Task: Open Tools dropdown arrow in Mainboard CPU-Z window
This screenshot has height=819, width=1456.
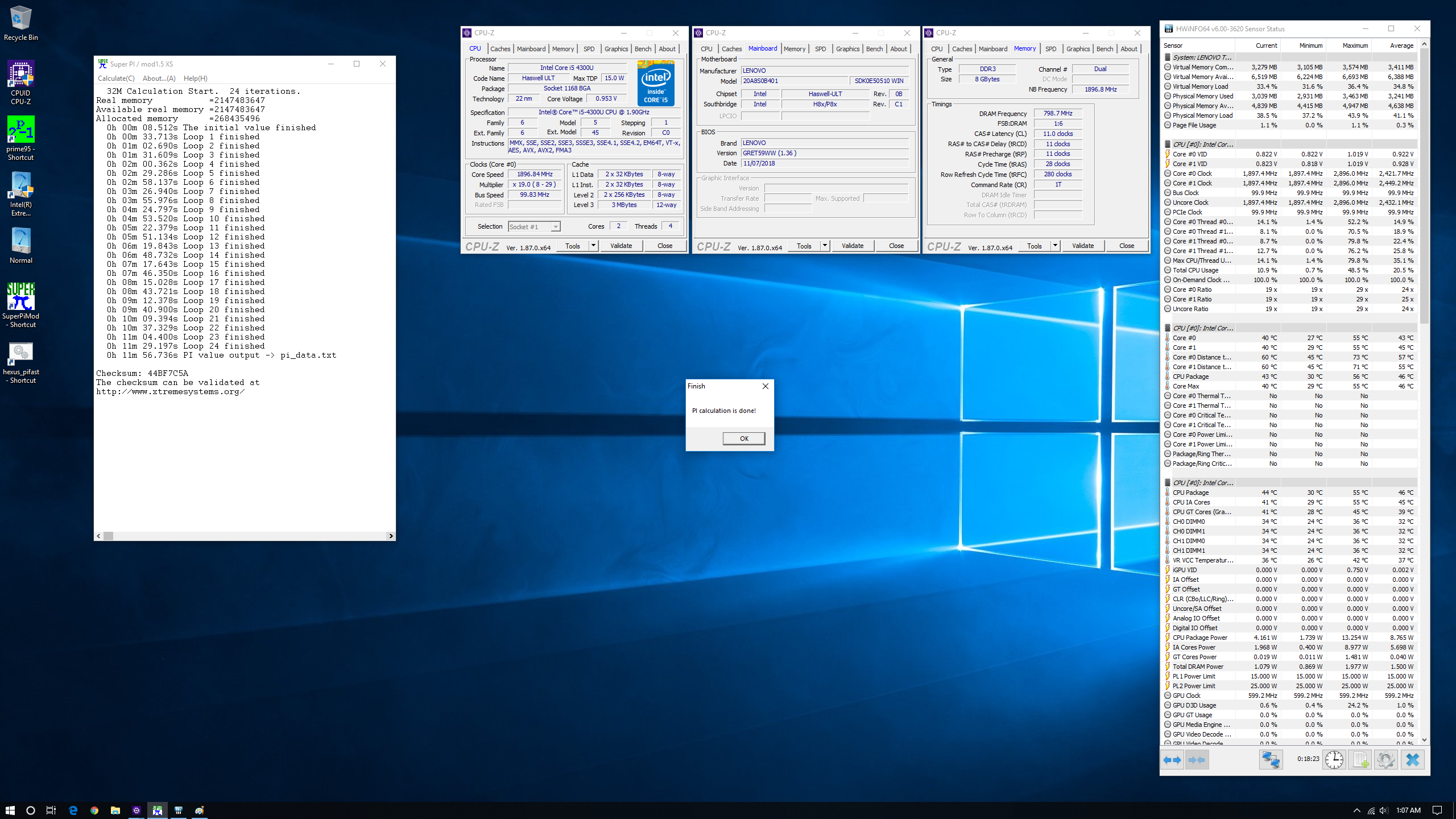Action: tap(825, 245)
